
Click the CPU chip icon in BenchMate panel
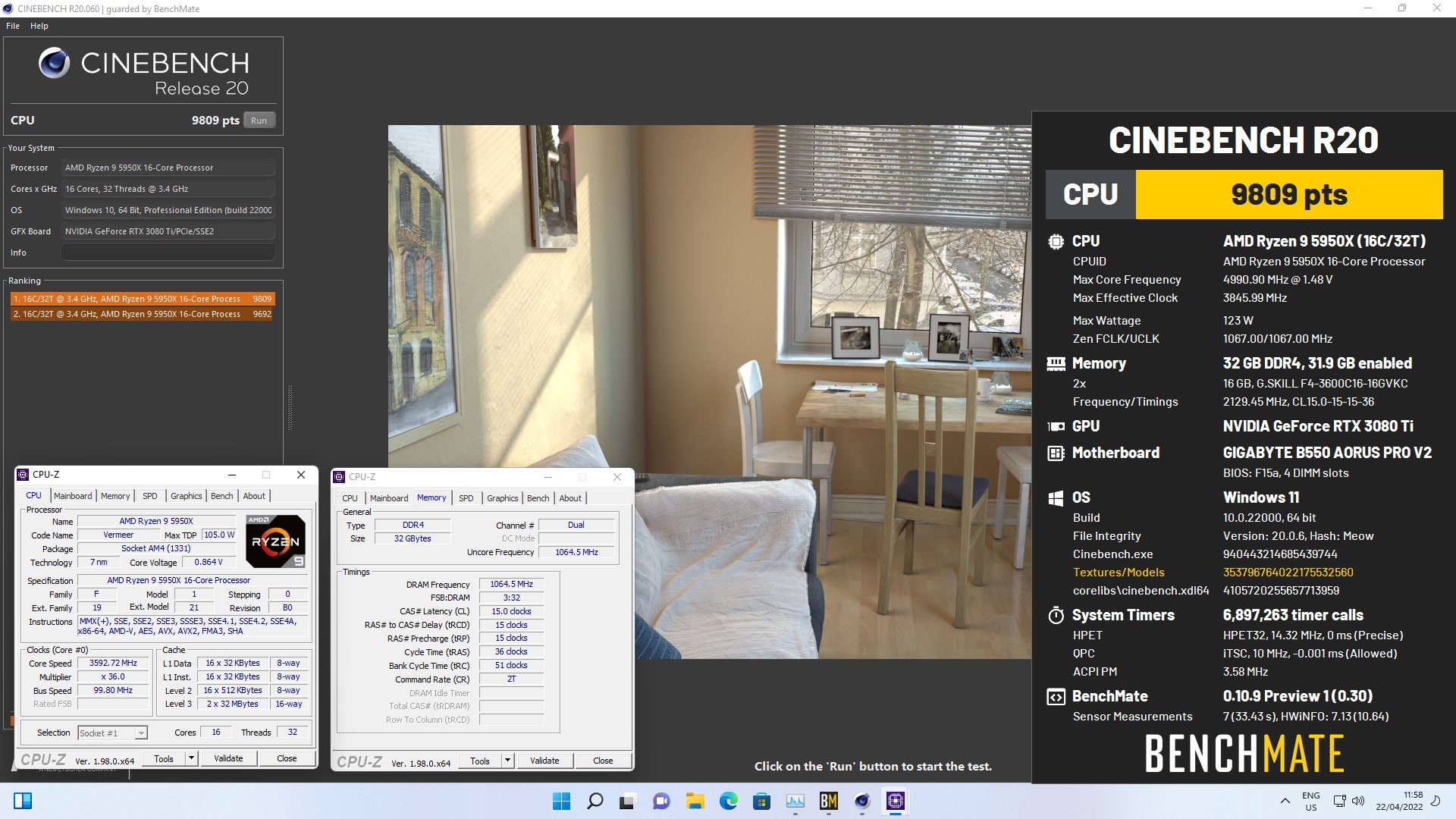pos(1056,241)
